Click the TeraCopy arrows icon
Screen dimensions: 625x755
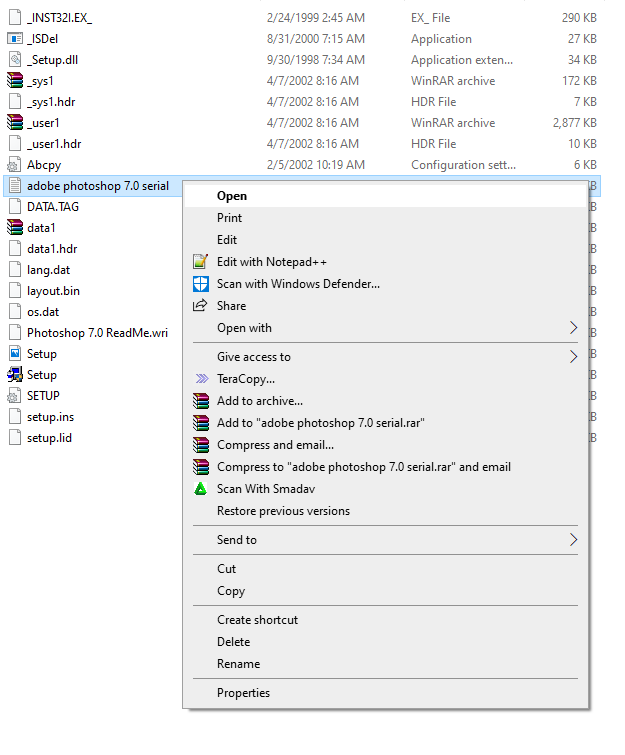[202, 378]
